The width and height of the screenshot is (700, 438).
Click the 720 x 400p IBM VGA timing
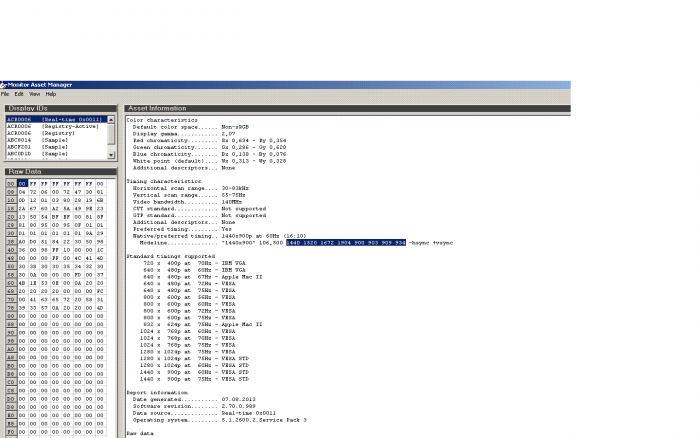(195, 263)
